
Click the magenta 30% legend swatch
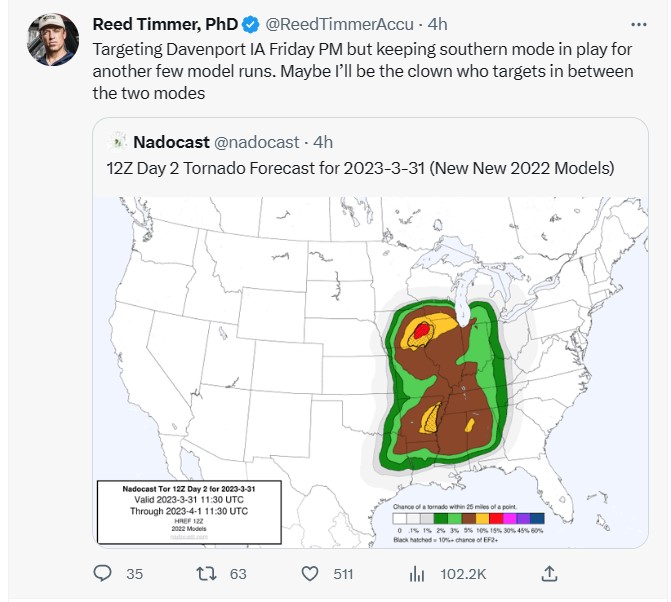tap(509, 519)
